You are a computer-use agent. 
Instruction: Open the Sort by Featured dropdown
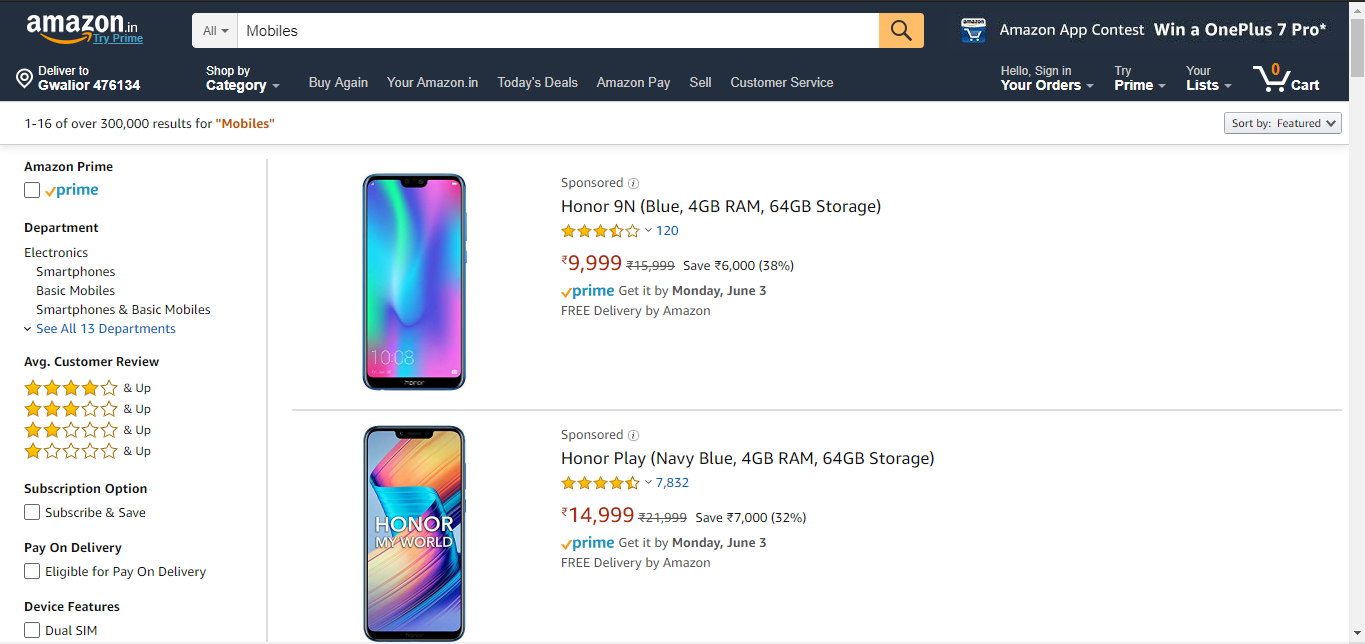1283,123
